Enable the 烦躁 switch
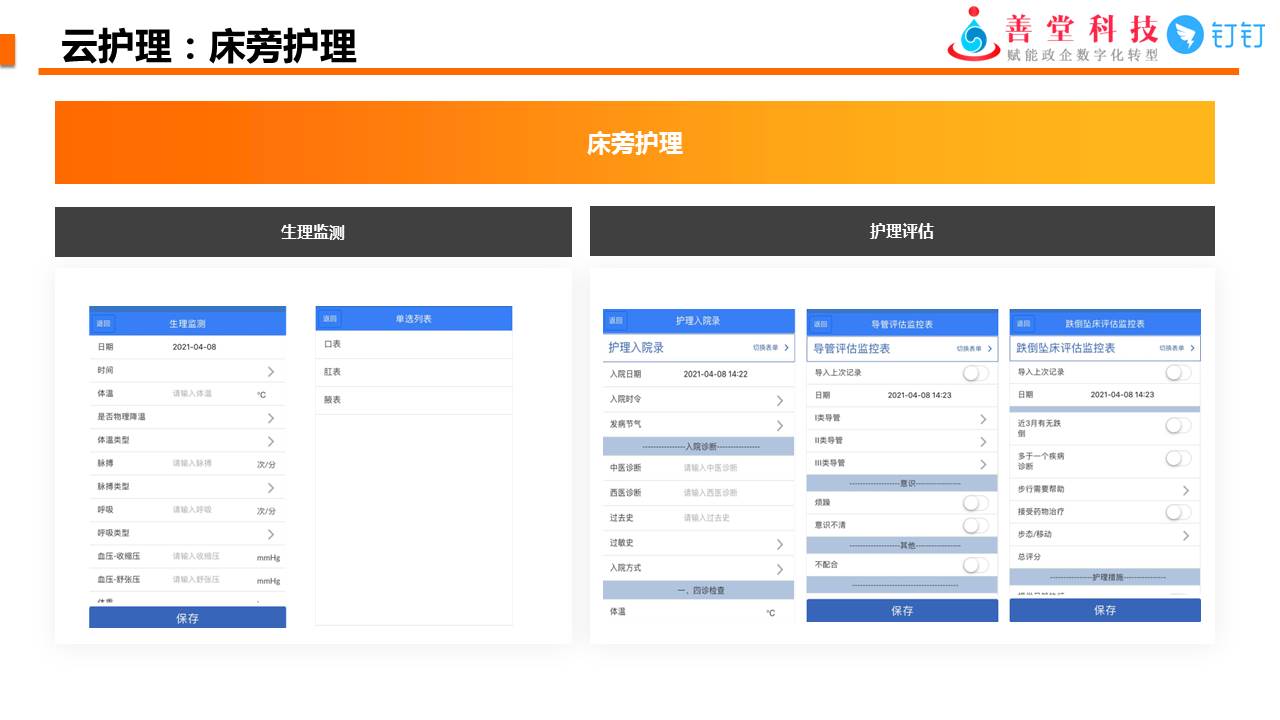The image size is (1280, 720). (975, 503)
